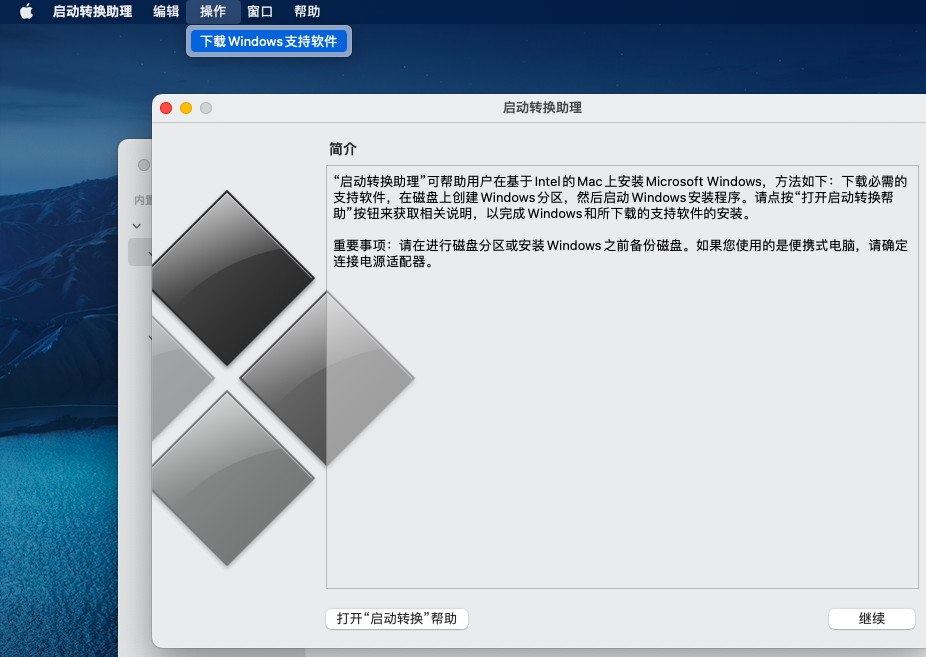Image resolution: width=926 pixels, height=657 pixels.
Task: Open the 帮助 menu
Action: click(307, 11)
